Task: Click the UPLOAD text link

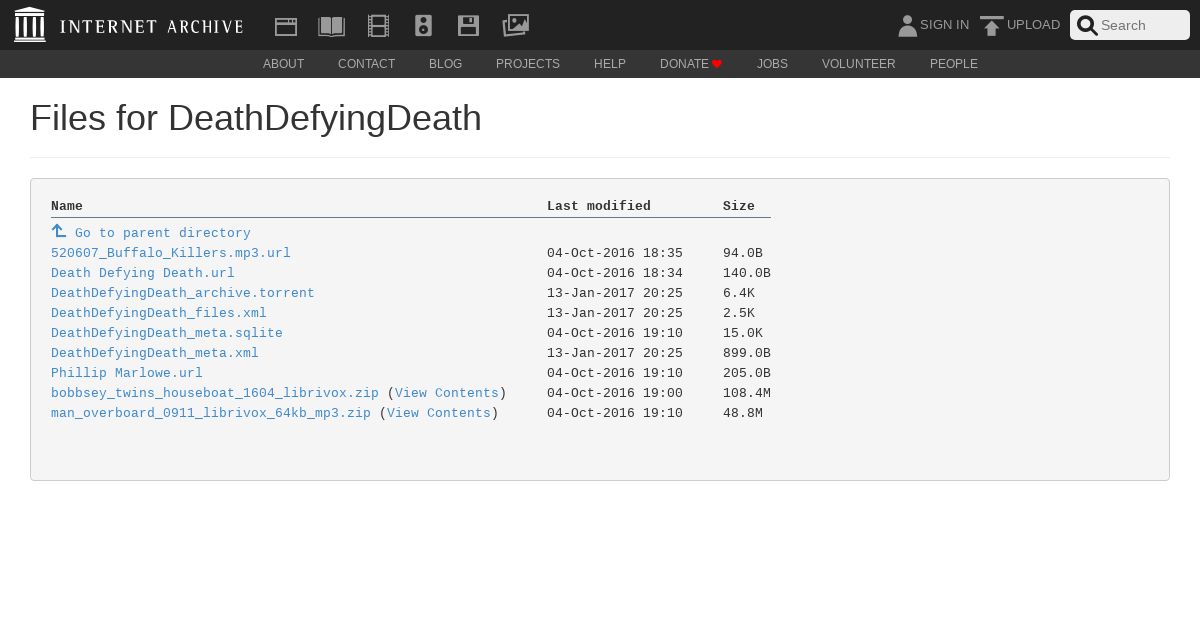Action: pos(1033,25)
